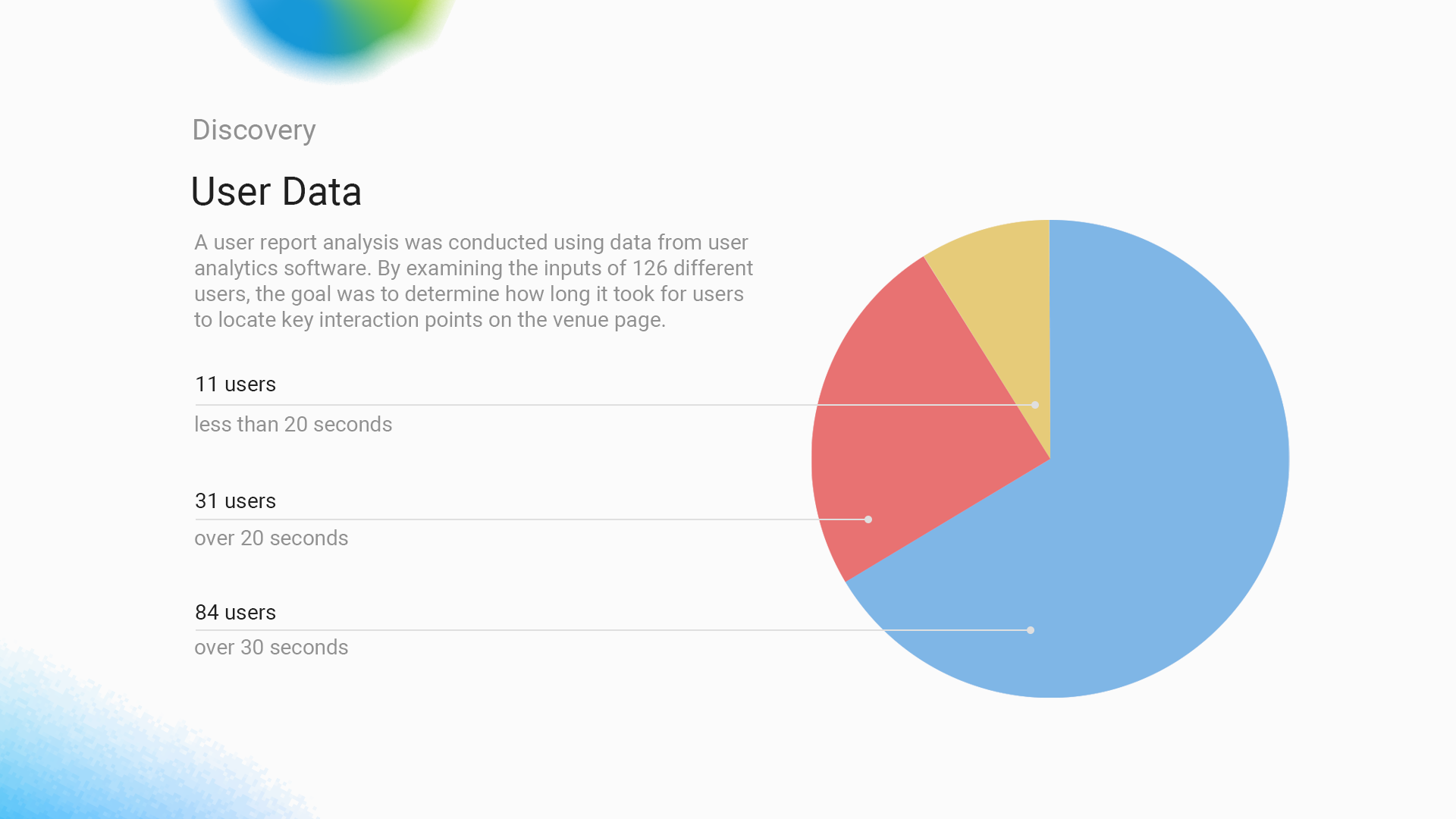Select the "31 users" label
Image resolution: width=1456 pixels, height=819 pixels.
pos(235,501)
